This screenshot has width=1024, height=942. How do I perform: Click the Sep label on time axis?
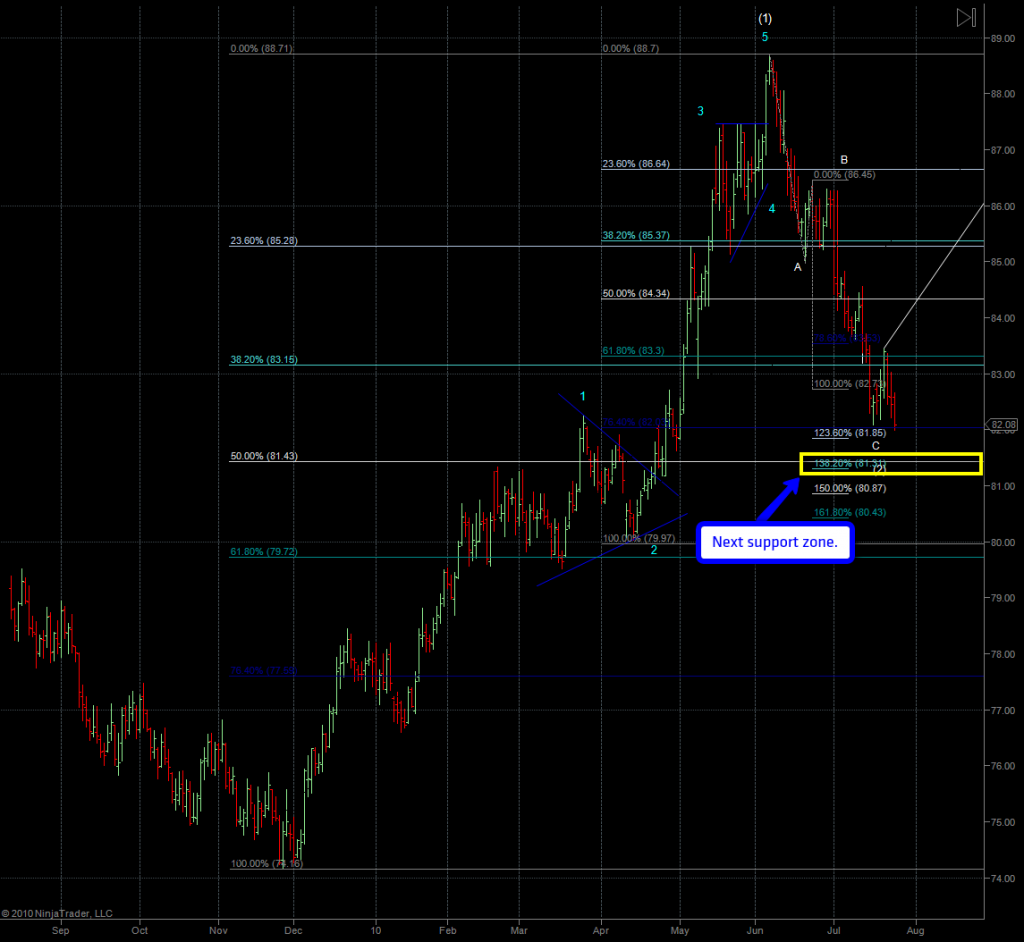click(61, 931)
